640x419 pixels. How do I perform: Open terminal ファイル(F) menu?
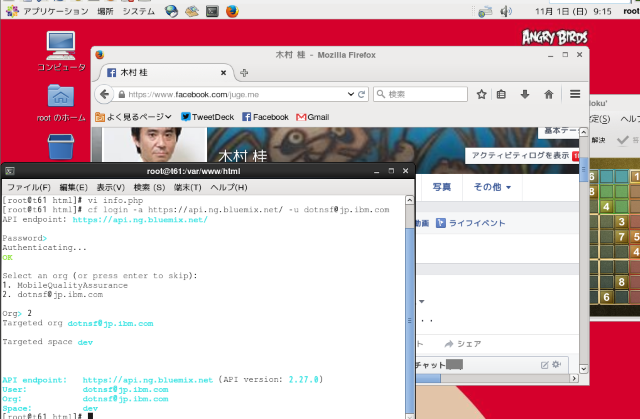(29, 187)
